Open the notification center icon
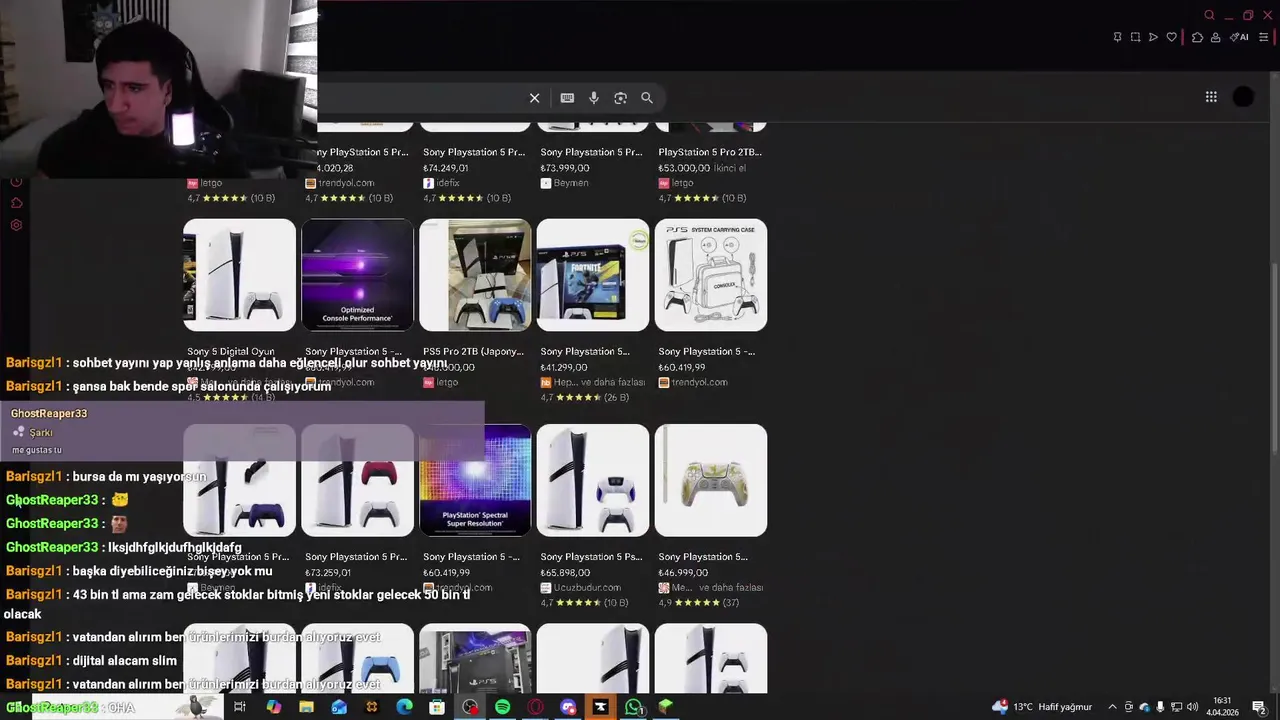This screenshot has height=720, width=1280. (x=1259, y=707)
